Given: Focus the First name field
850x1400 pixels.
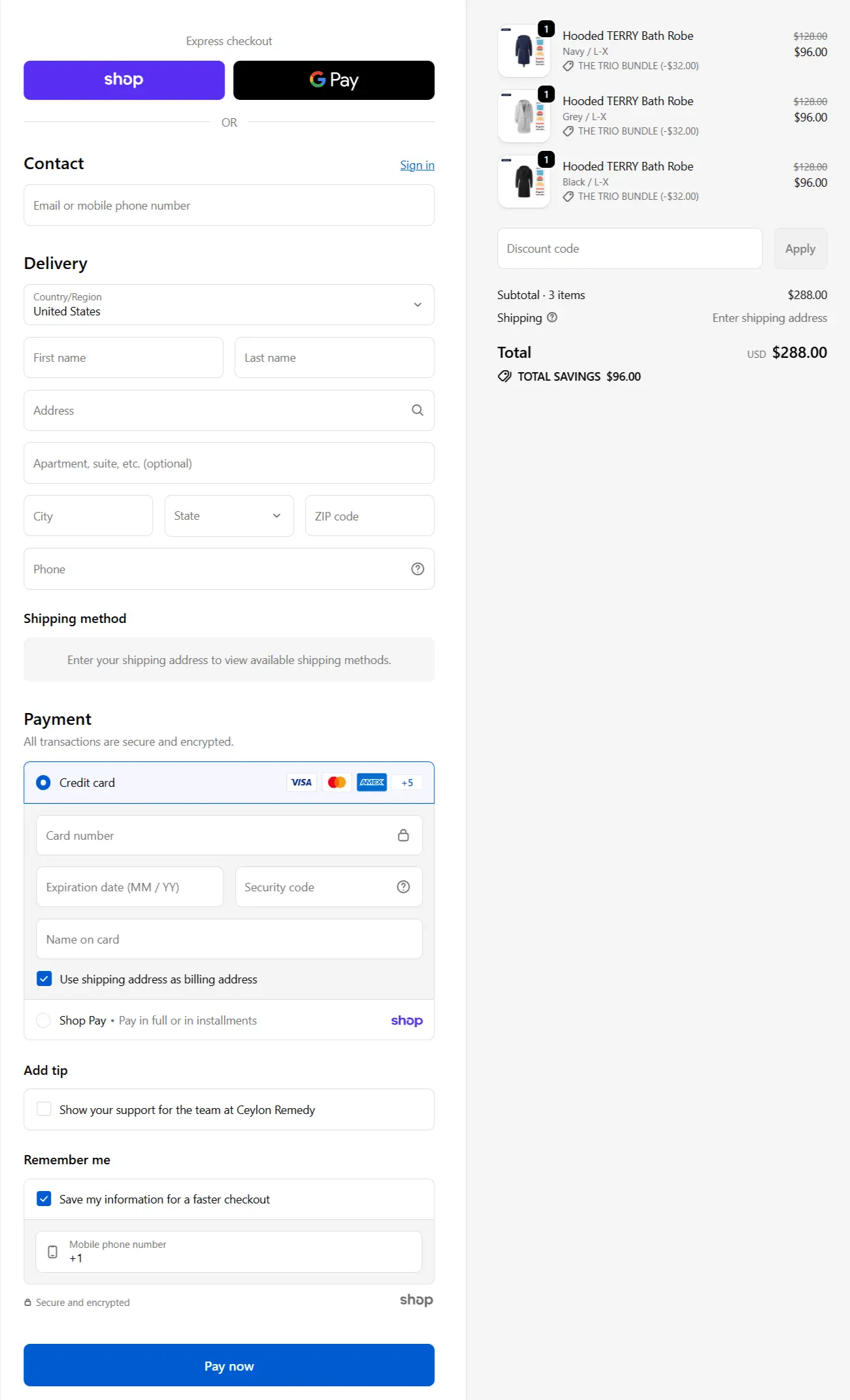Looking at the screenshot, I should (123, 357).
